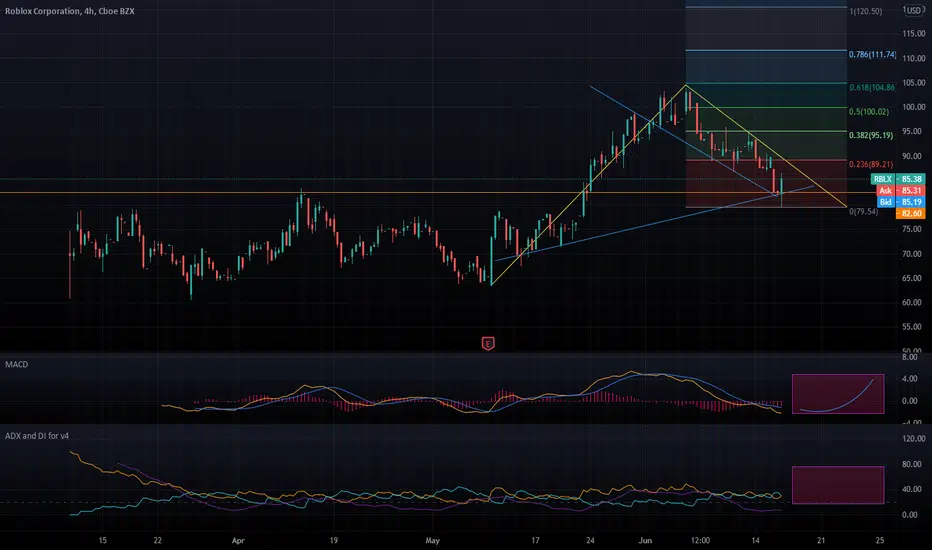Click the Bid 85.19 price tag

tap(901, 202)
